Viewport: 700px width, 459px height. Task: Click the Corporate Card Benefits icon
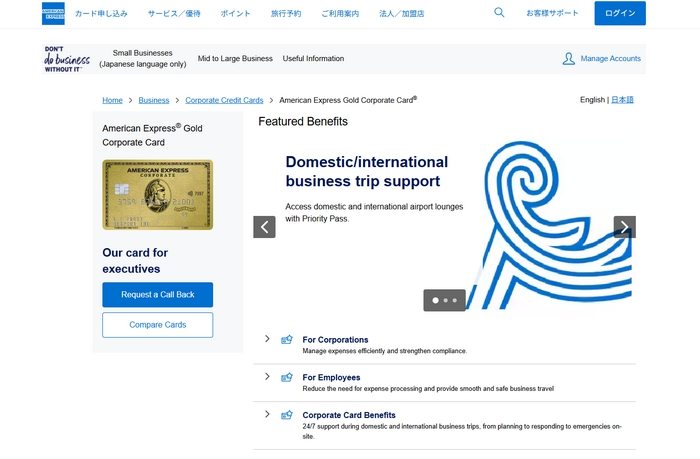287,415
